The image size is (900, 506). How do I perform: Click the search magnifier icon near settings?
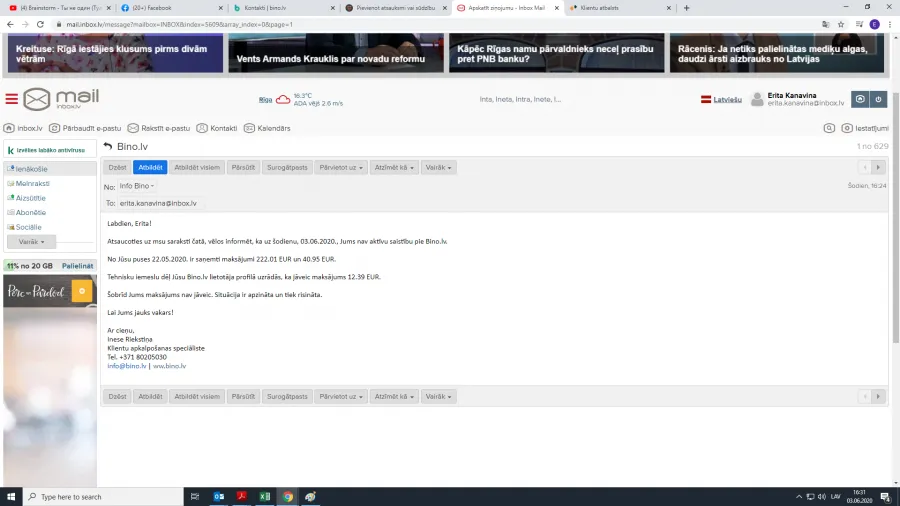click(829, 128)
